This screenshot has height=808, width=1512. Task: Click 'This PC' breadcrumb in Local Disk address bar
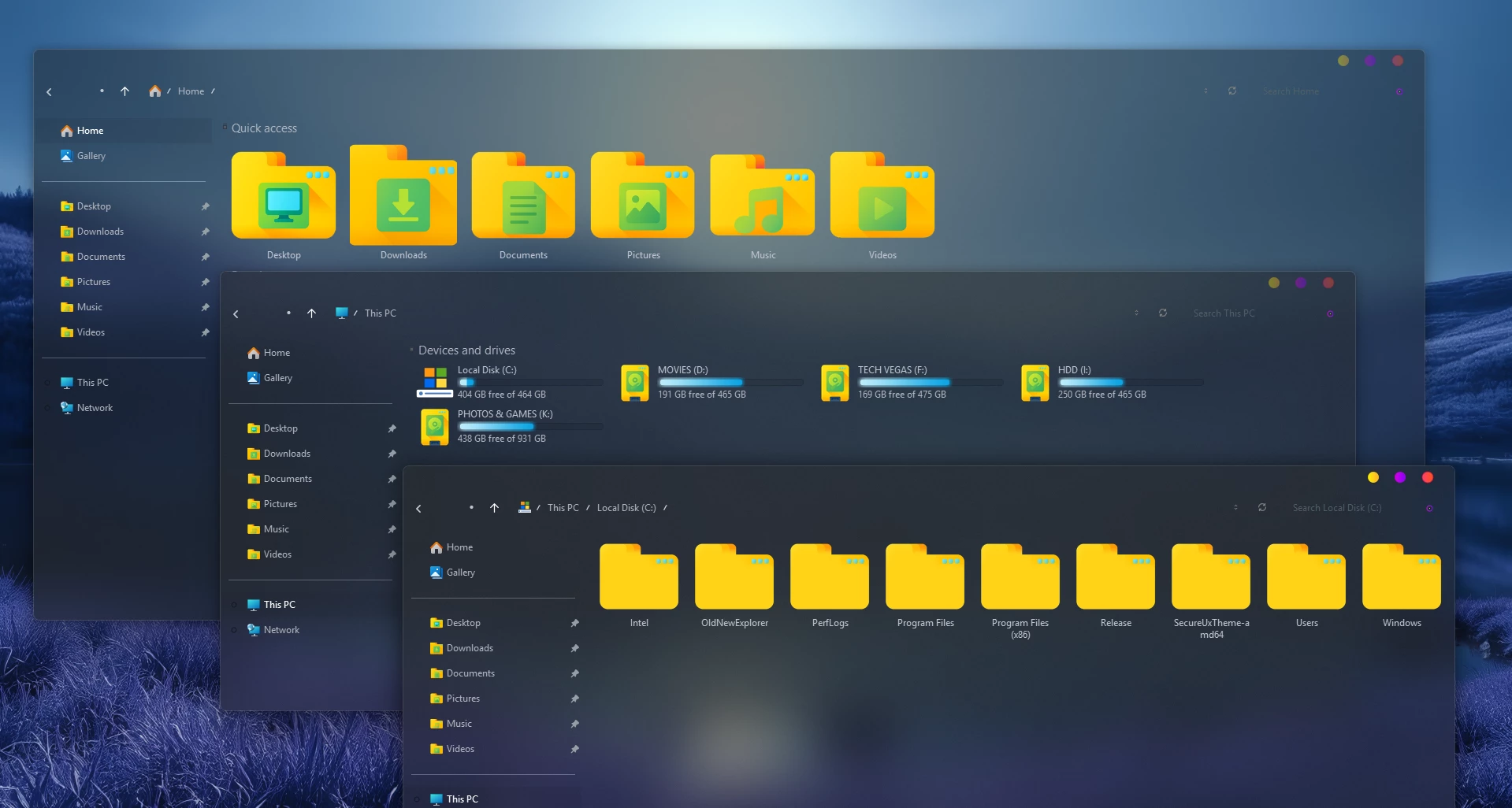pos(563,508)
